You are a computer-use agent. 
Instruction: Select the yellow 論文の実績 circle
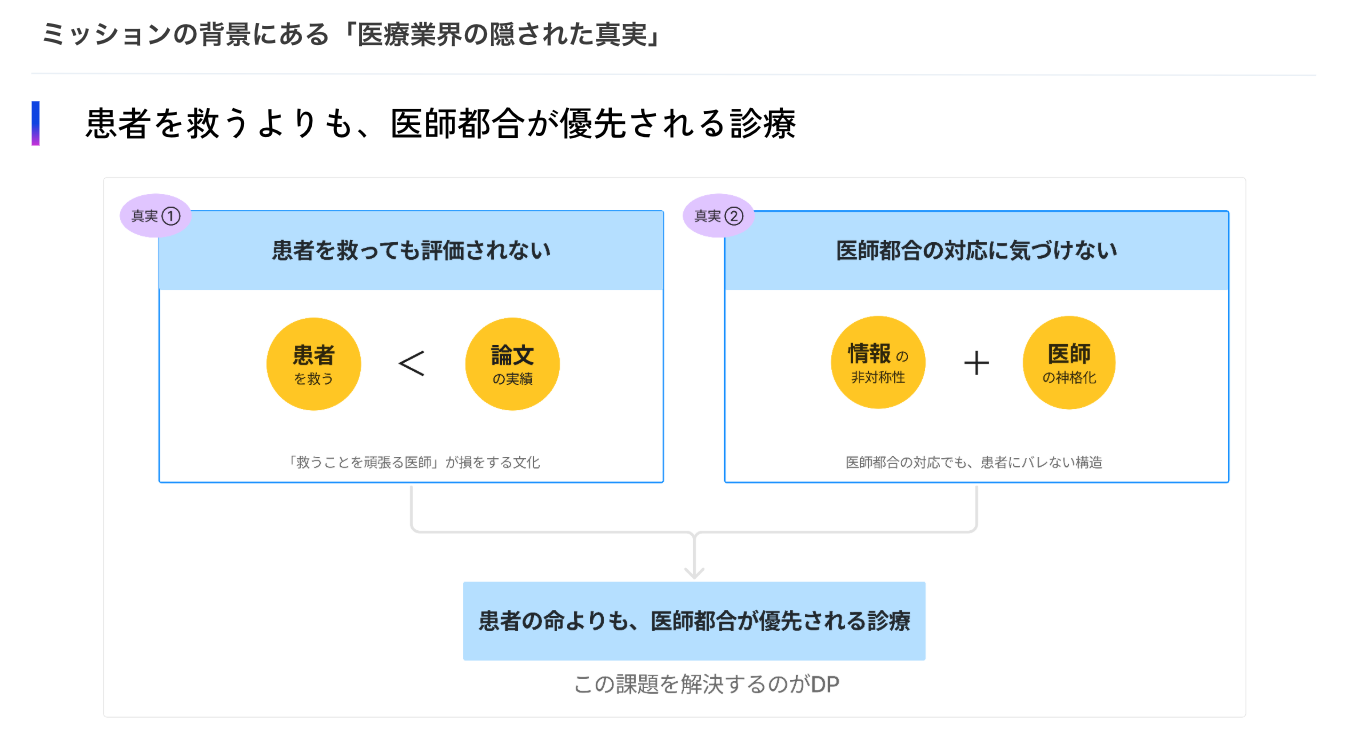pyautogui.click(x=512, y=364)
